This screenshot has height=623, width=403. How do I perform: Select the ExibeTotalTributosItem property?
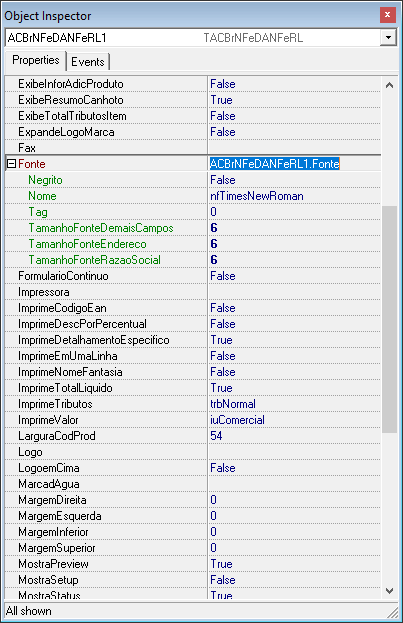[x=72, y=116]
